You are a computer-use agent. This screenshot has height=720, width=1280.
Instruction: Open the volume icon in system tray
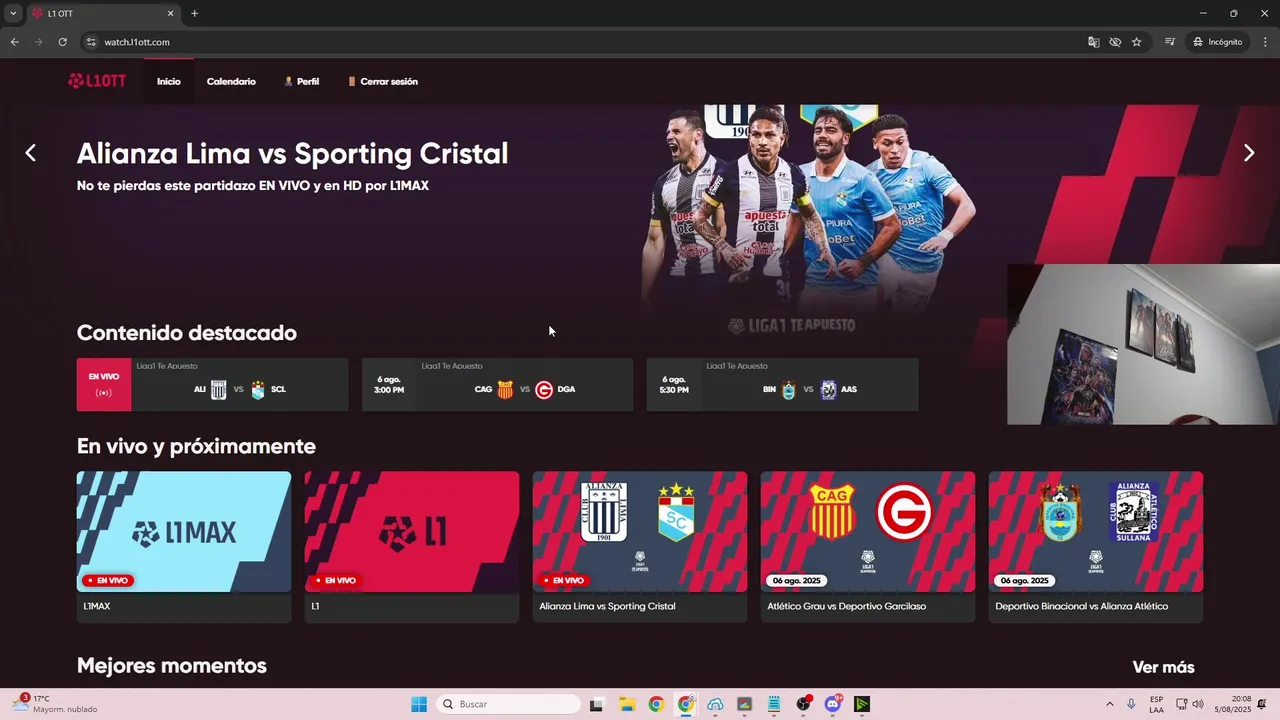pos(1198,704)
